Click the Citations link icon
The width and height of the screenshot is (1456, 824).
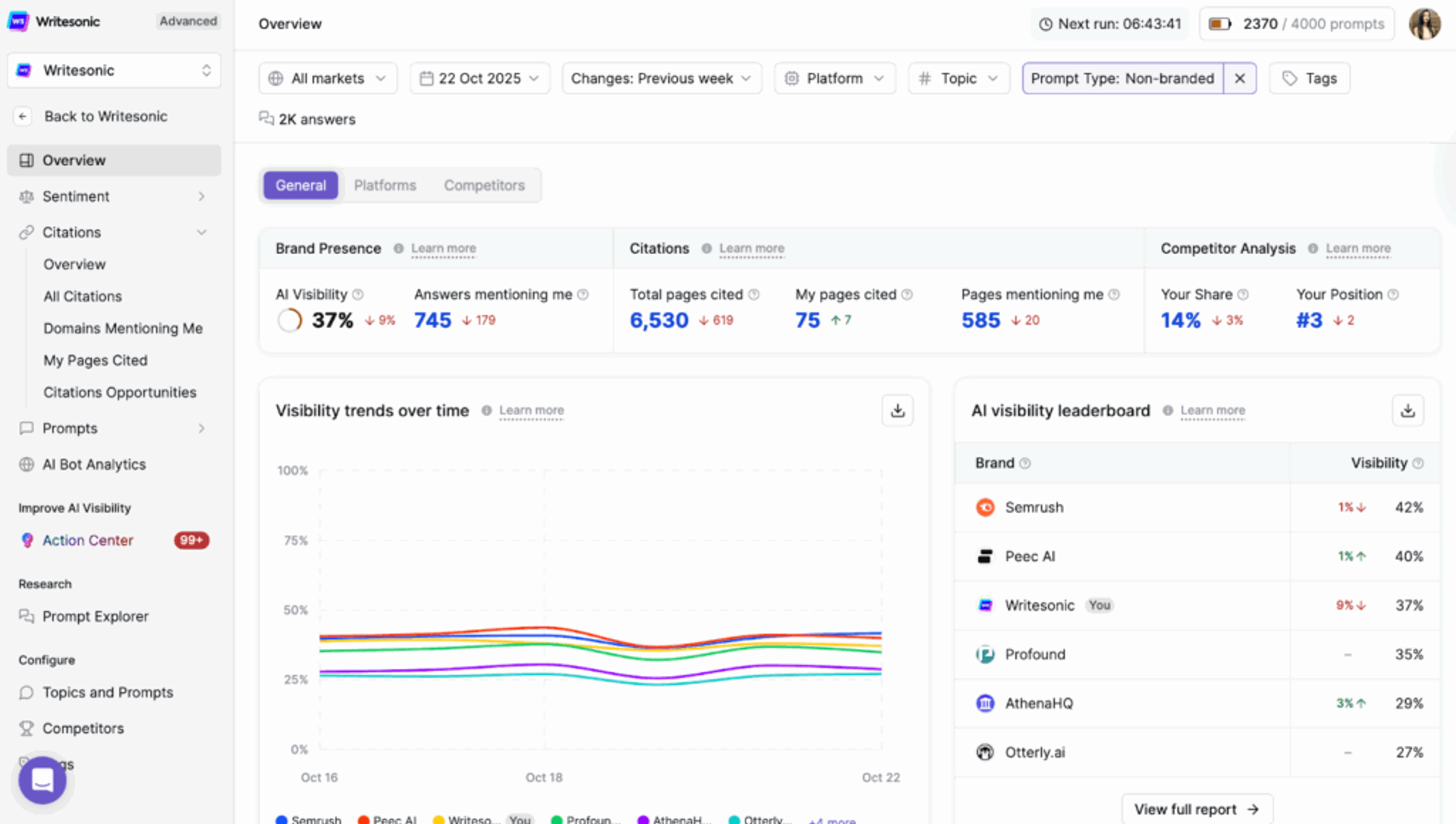click(27, 232)
